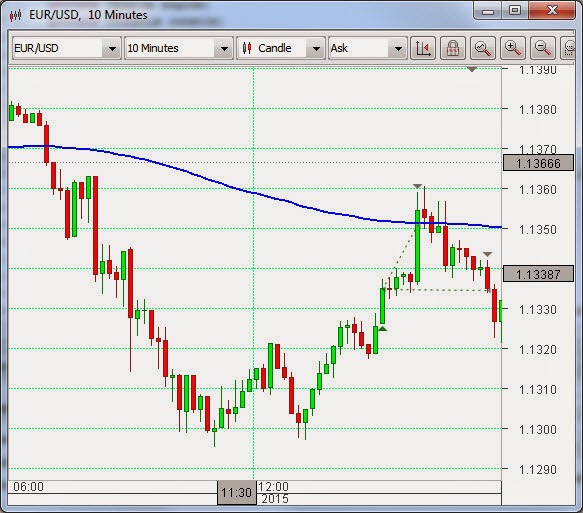Click the gray triangle marker near 1.1345
The image size is (583, 513).
coord(487,254)
